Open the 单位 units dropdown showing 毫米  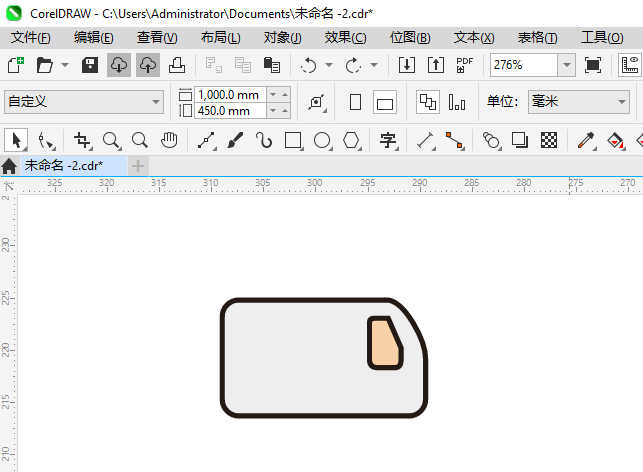579,102
